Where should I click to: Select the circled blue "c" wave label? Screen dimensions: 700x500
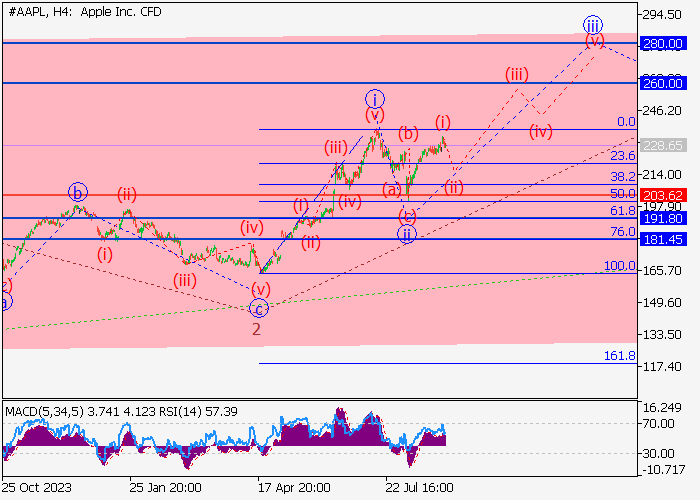pyautogui.click(x=259, y=308)
